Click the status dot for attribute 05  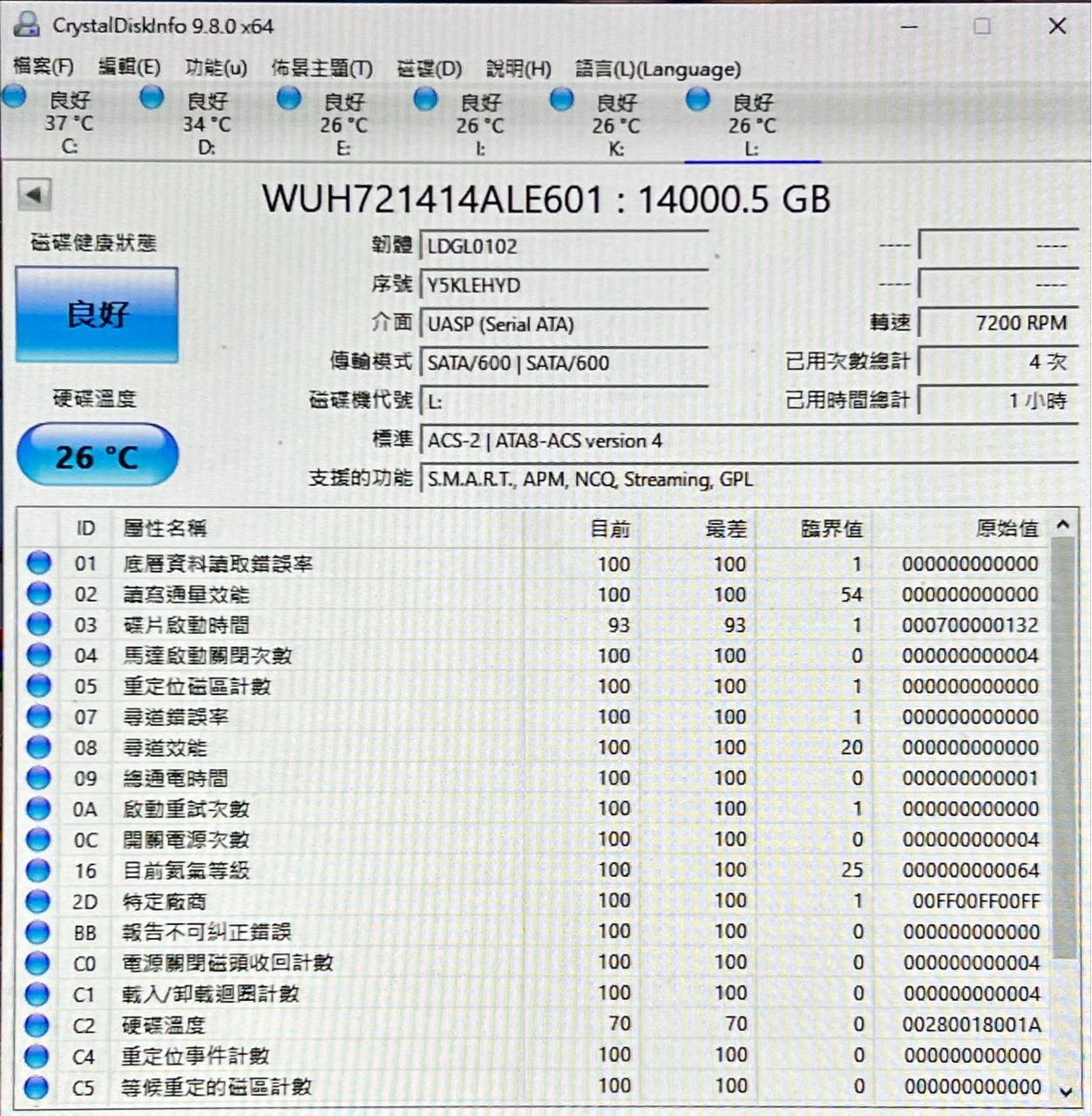click(39, 686)
